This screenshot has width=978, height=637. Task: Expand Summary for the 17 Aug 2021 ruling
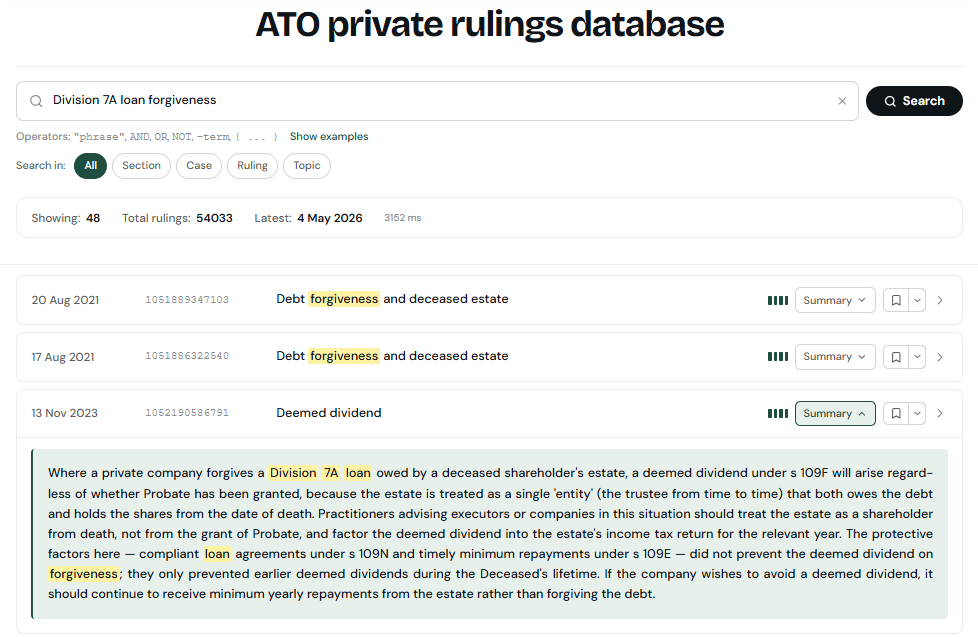pyautogui.click(x=835, y=357)
